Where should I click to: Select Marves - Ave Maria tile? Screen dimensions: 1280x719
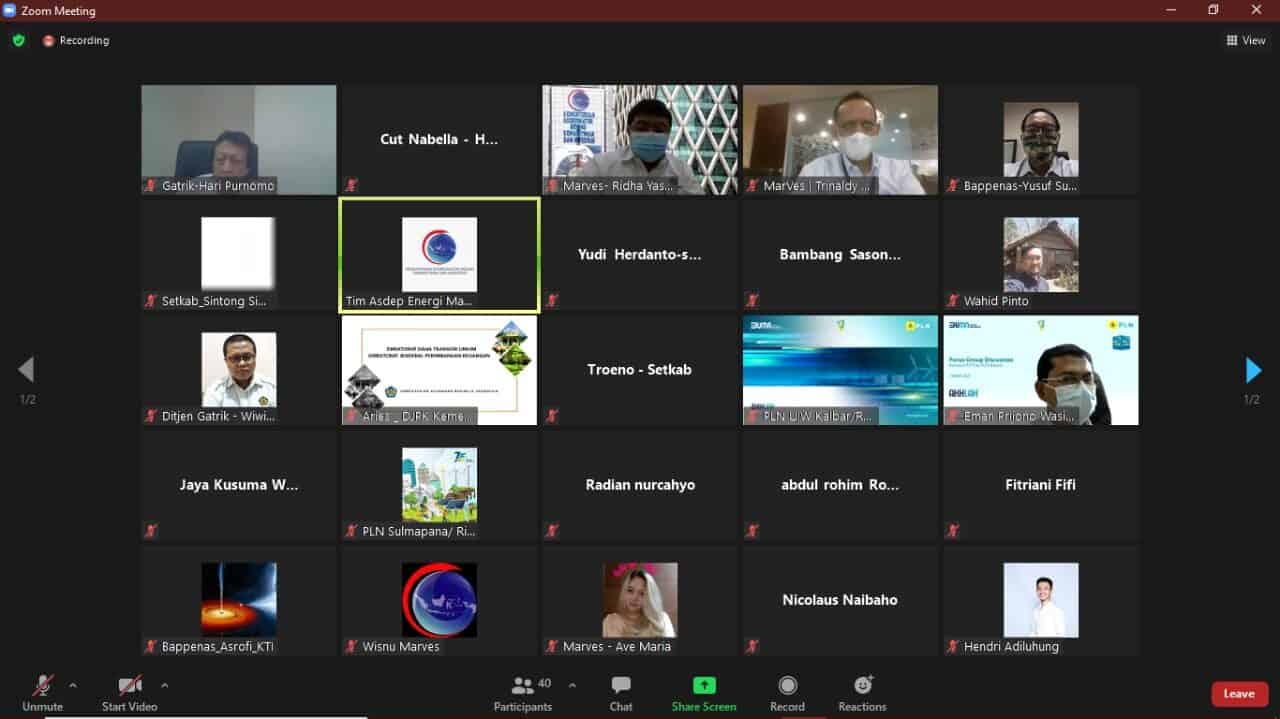[640, 600]
